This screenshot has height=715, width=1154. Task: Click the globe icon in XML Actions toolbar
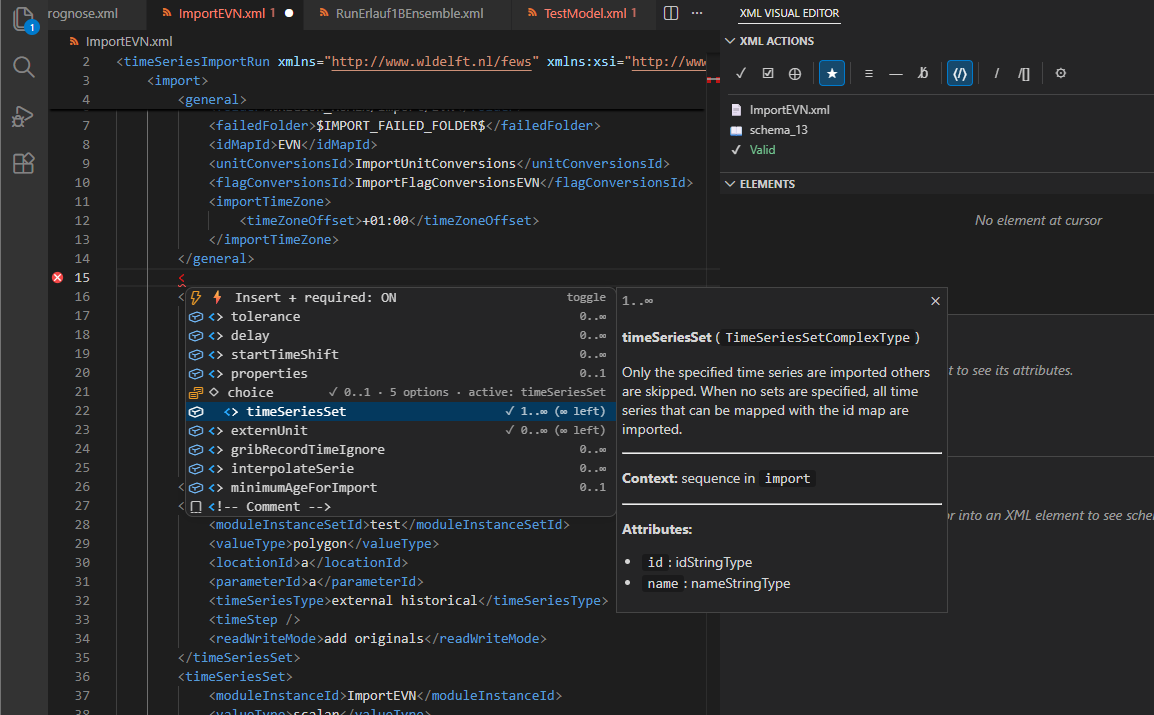pos(795,73)
